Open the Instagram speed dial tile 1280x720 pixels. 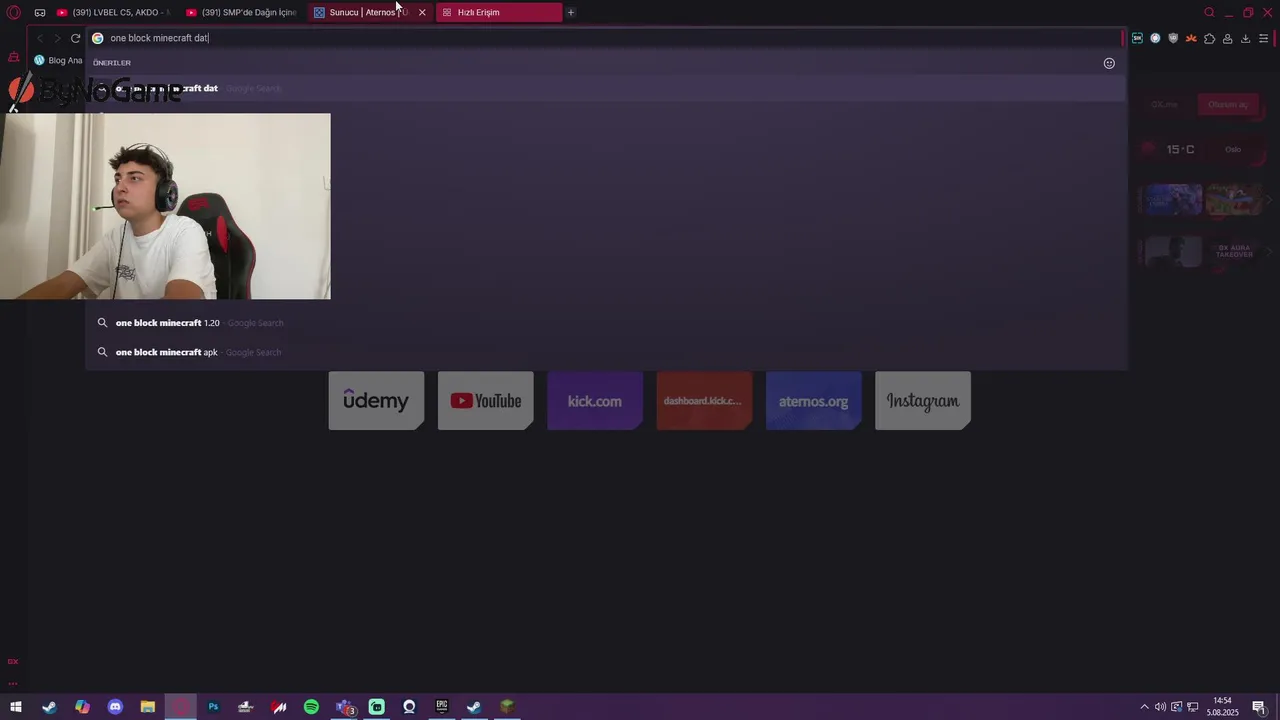click(923, 401)
